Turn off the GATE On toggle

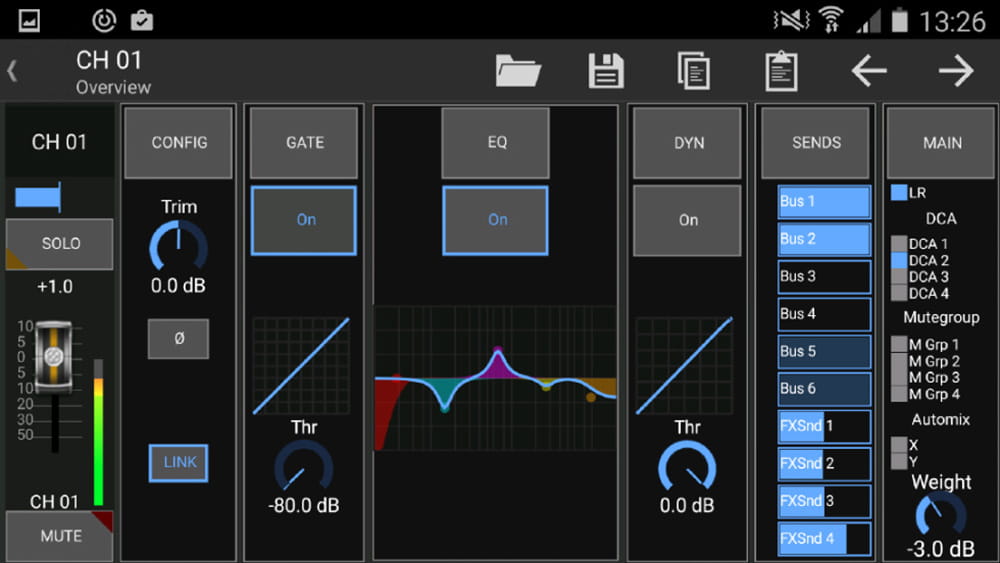304,221
